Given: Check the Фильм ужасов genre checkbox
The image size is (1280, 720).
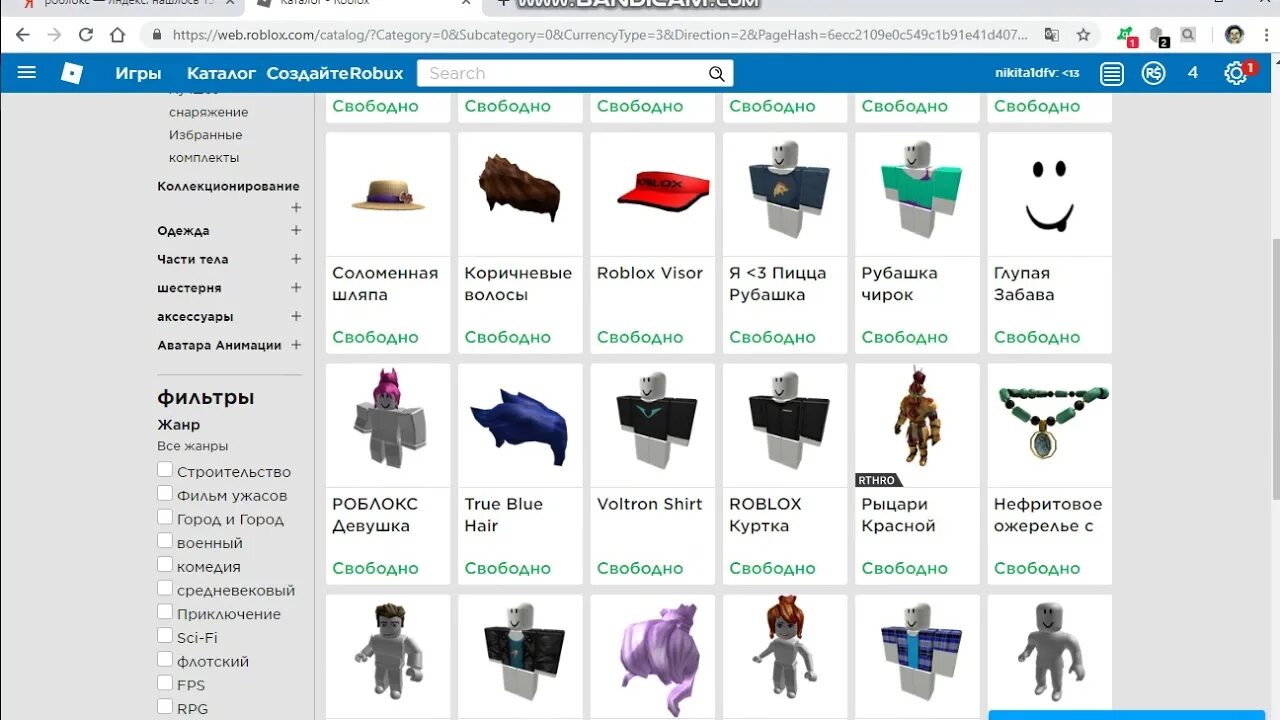Looking at the screenshot, I should tap(165, 493).
